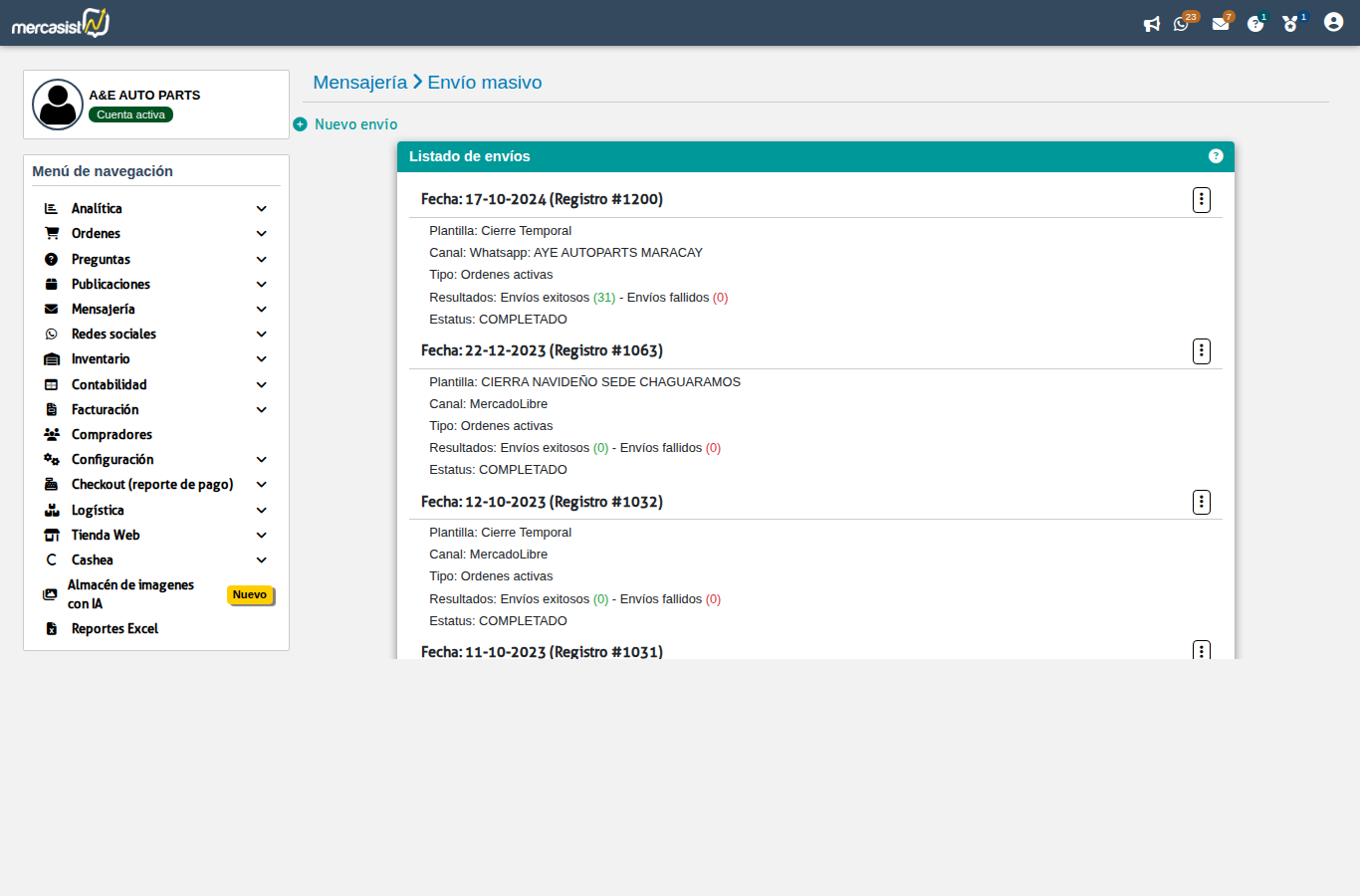Viewport: 1360px width, 896px height.
Task: Expand the Analítica menu chevron
Action: [262, 209]
